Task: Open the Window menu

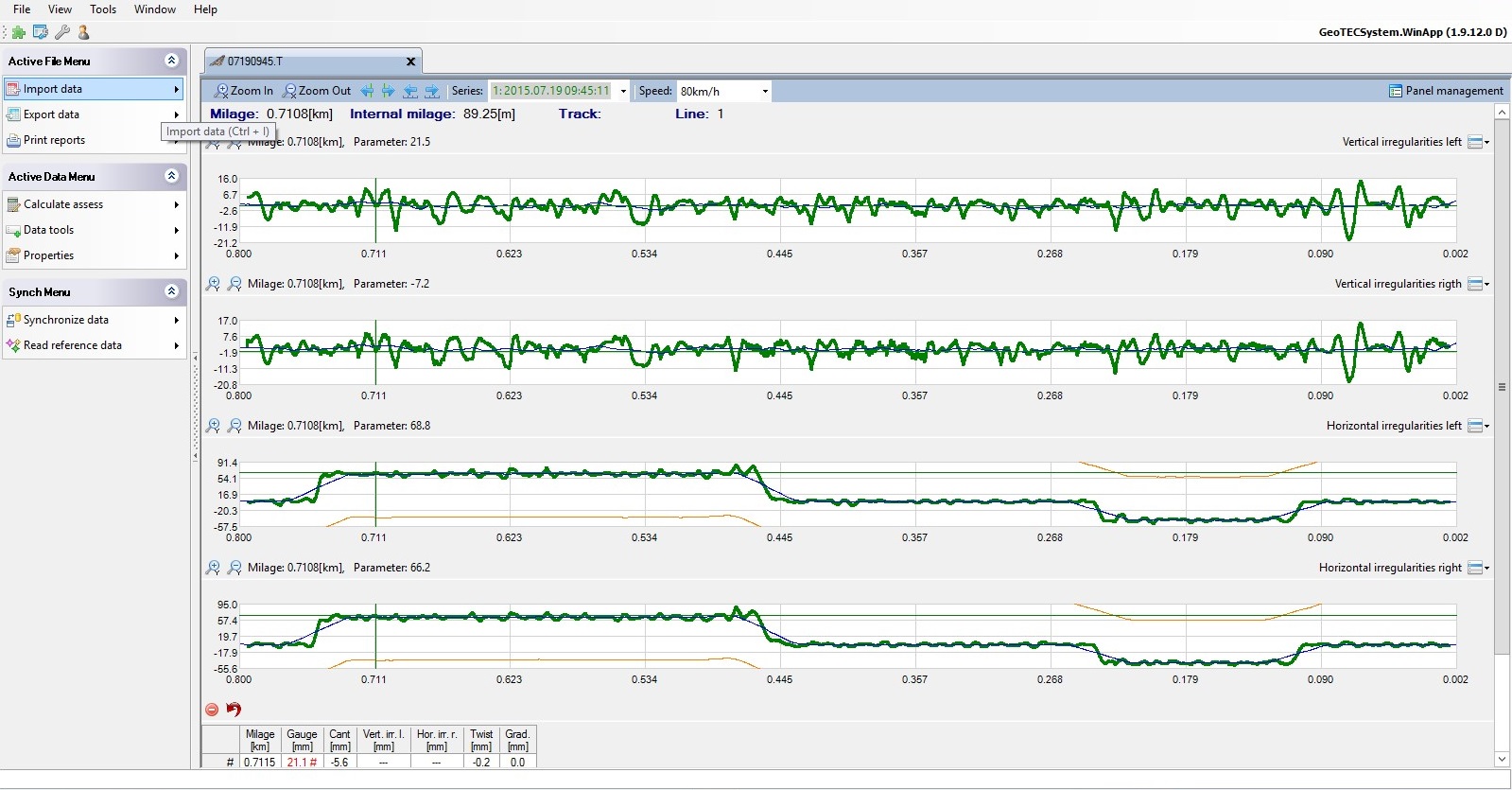Action: [x=155, y=9]
